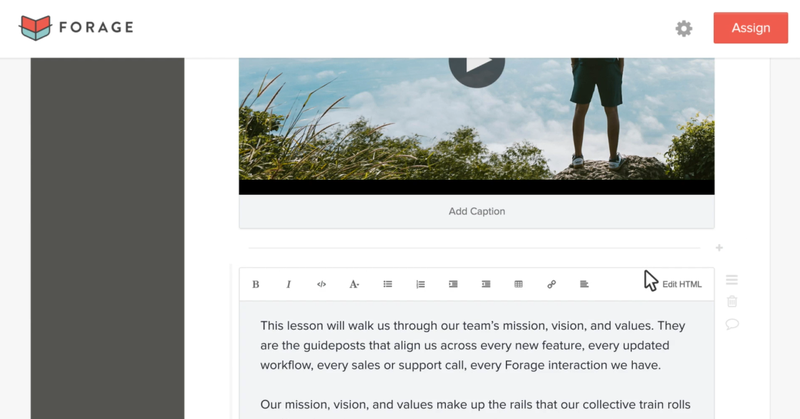Click the indent icon

tap(486, 284)
